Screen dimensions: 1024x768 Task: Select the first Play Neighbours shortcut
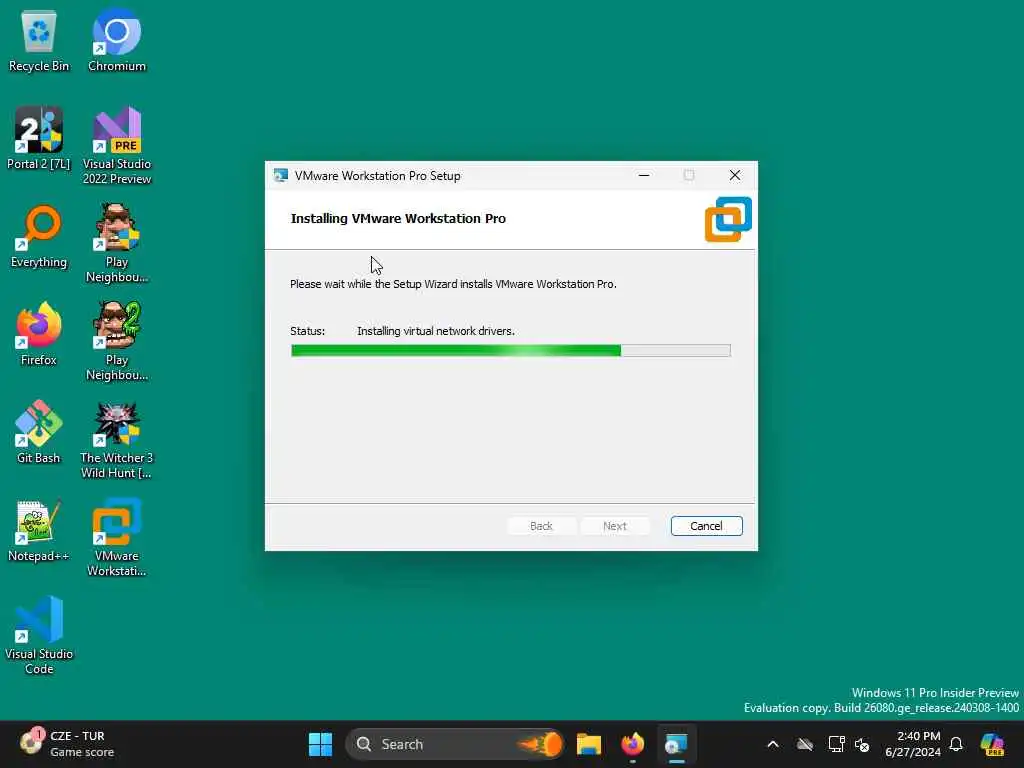pyautogui.click(x=117, y=244)
